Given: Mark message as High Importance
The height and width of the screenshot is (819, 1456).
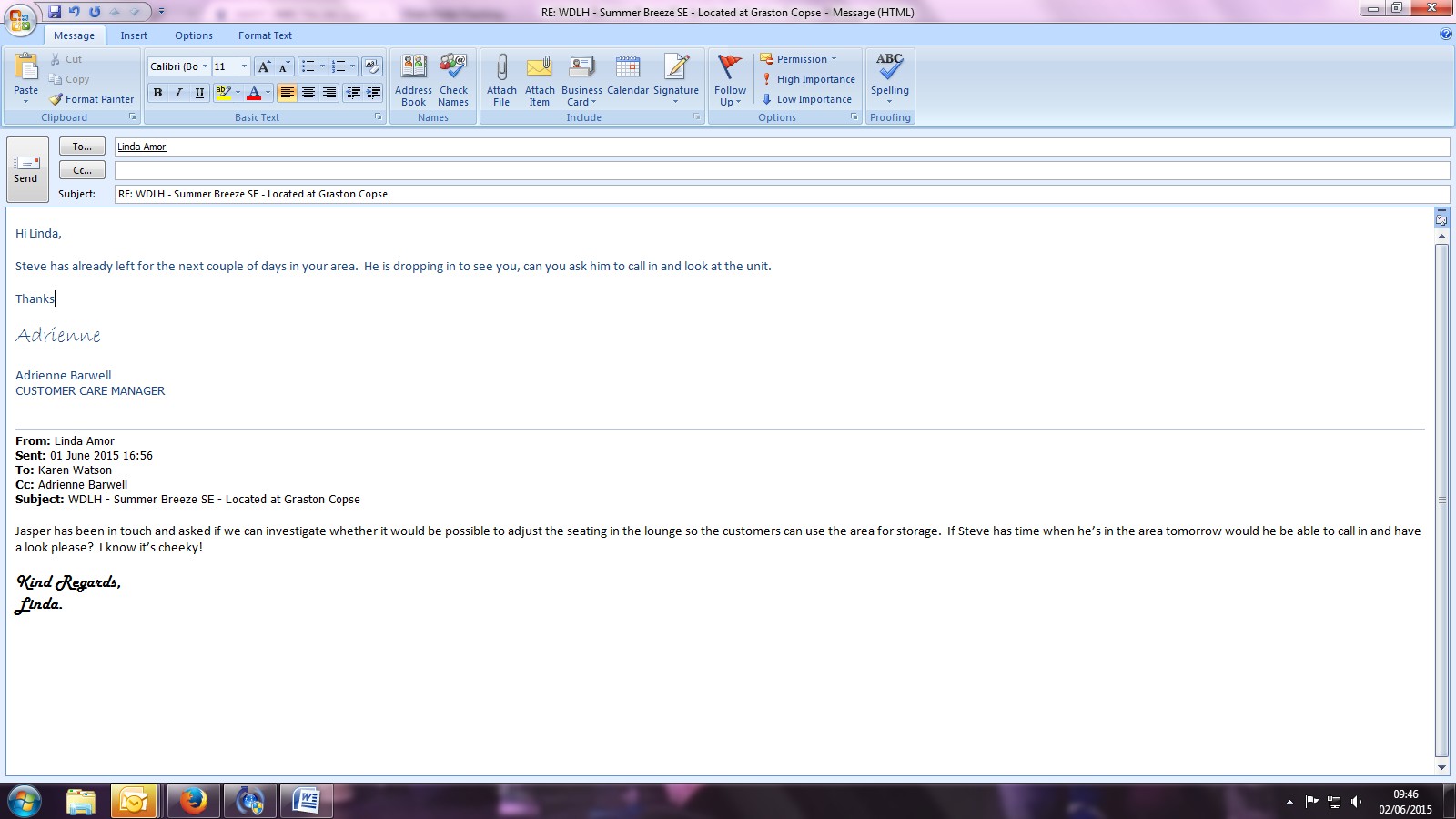Looking at the screenshot, I should tap(808, 79).
